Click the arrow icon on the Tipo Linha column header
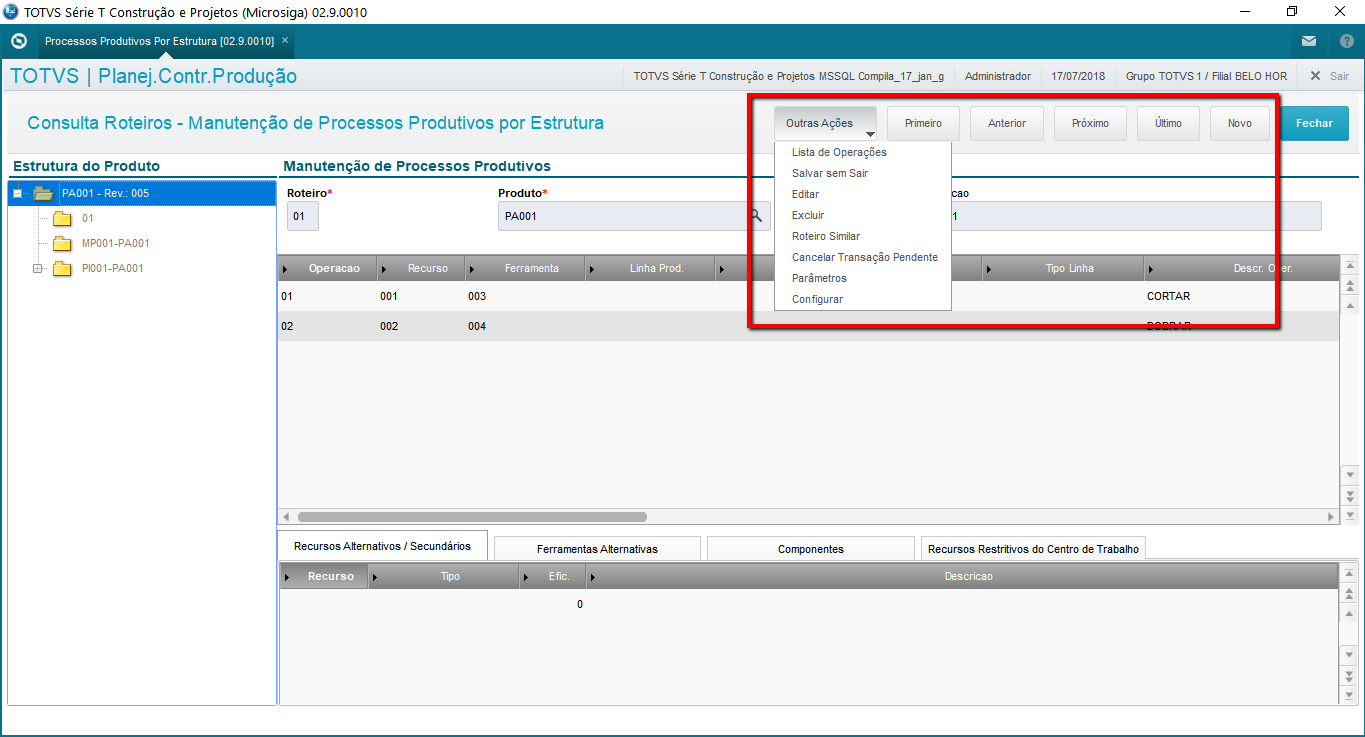The image size is (1365, 737). pos(990,269)
